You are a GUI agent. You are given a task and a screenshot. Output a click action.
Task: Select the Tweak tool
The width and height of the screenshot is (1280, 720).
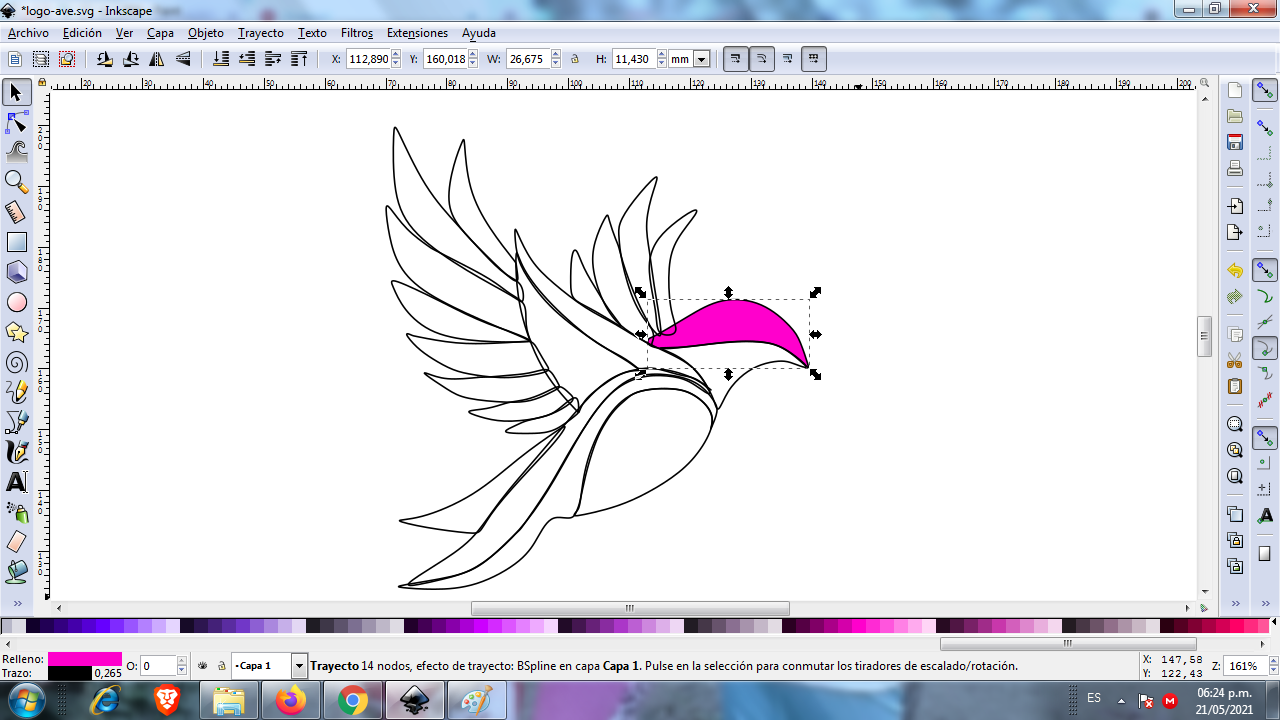[x=16, y=152]
